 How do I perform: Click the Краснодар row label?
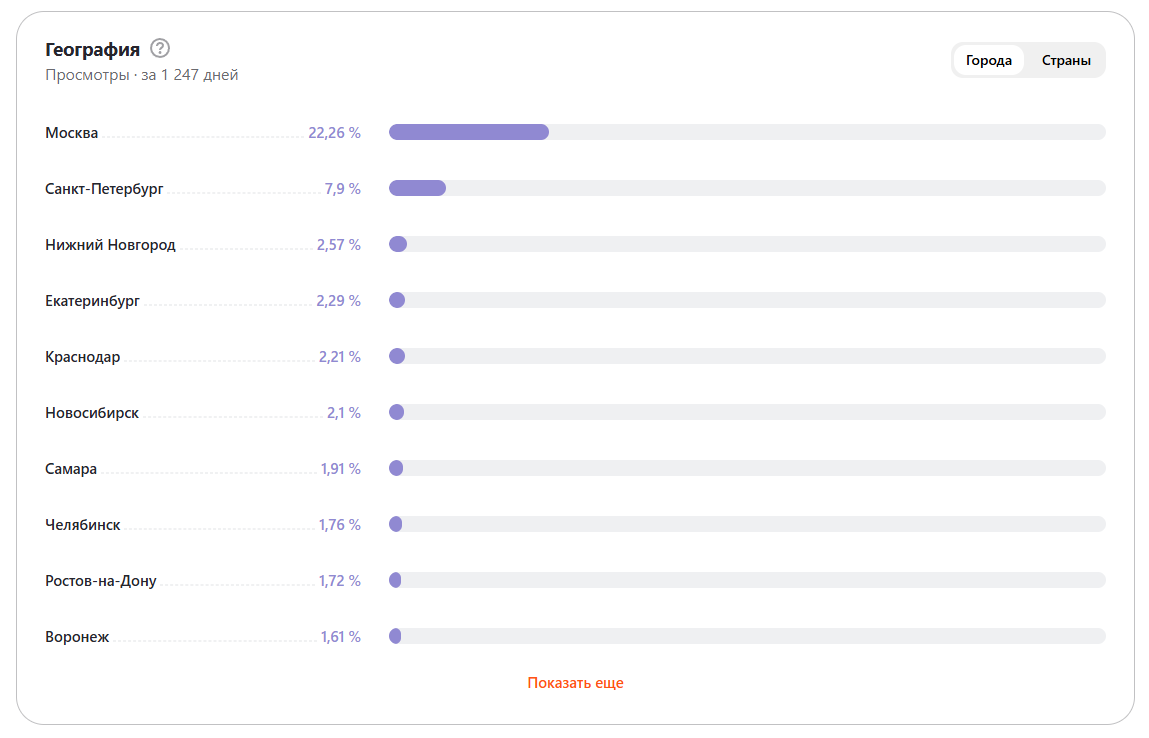pyautogui.click(x=83, y=357)
